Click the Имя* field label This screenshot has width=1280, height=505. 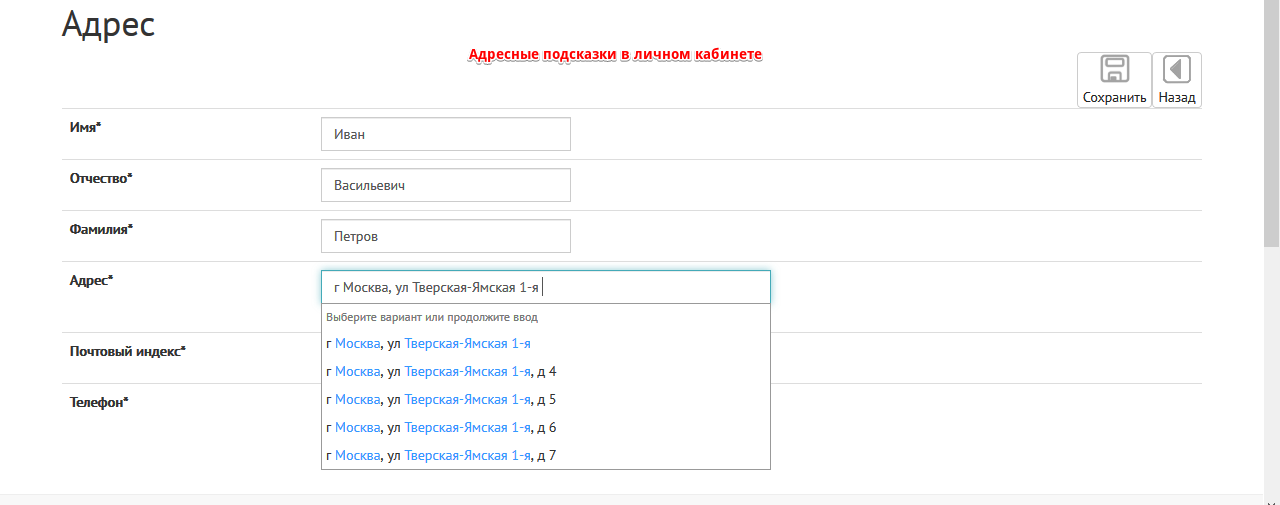click(x=86, y=127)
